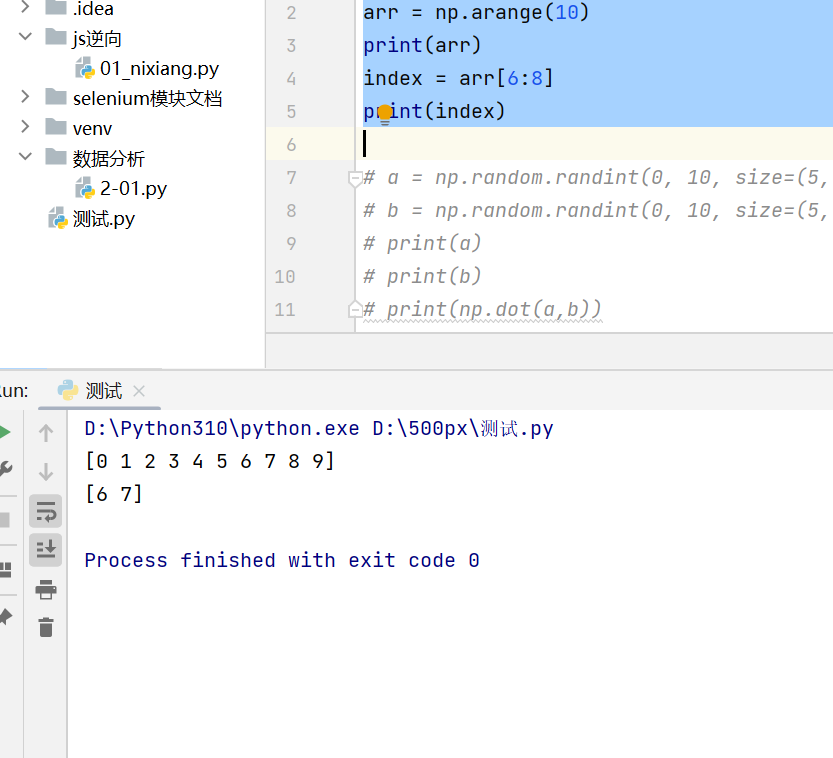Click the fold end marker at line 11
833x758 pixels.
(354, 309)
